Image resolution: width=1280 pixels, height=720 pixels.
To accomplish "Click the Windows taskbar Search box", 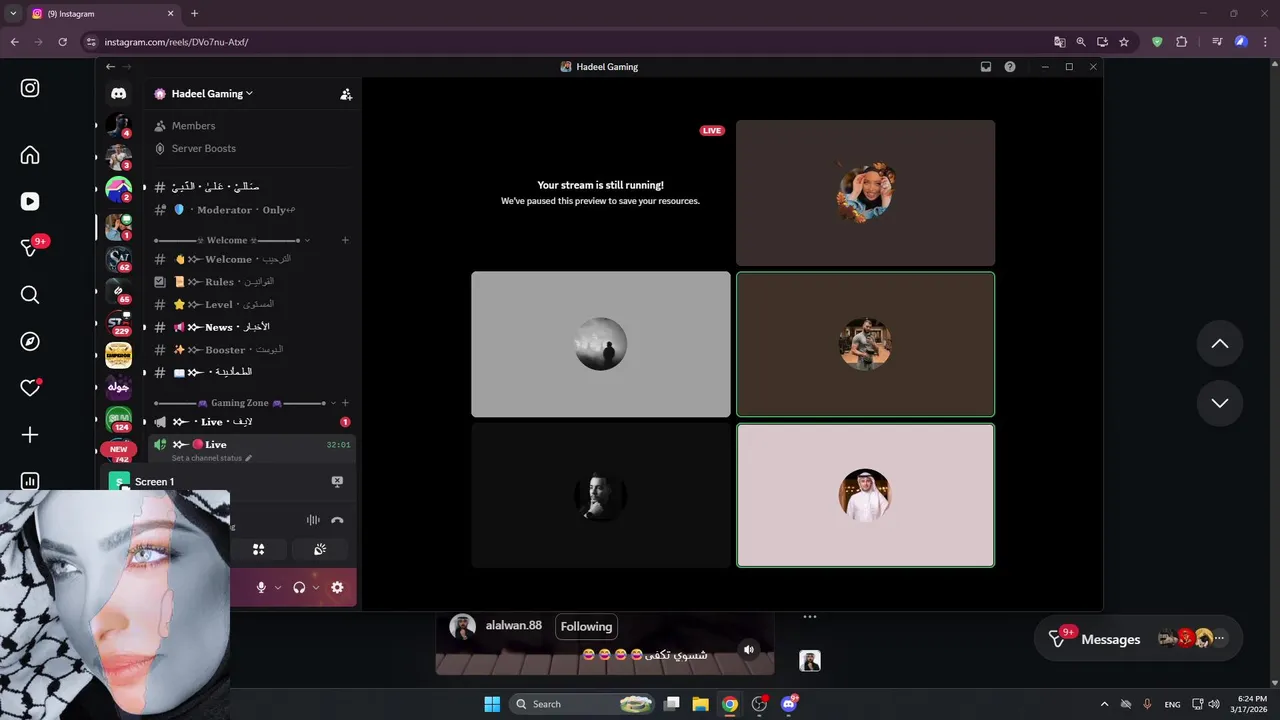I will pyautogui.click(x=581, y=704).
